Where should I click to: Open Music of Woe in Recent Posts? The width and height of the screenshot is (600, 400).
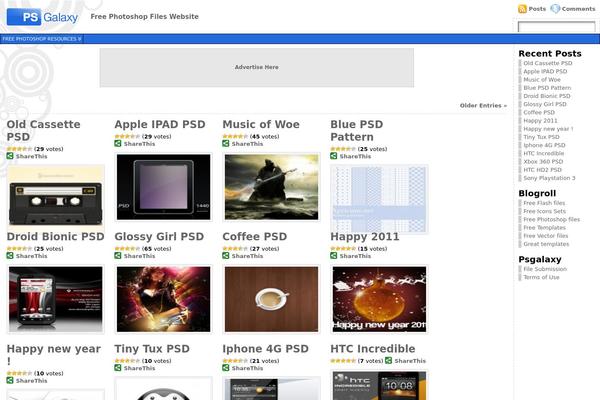click(x=542, y=80)
